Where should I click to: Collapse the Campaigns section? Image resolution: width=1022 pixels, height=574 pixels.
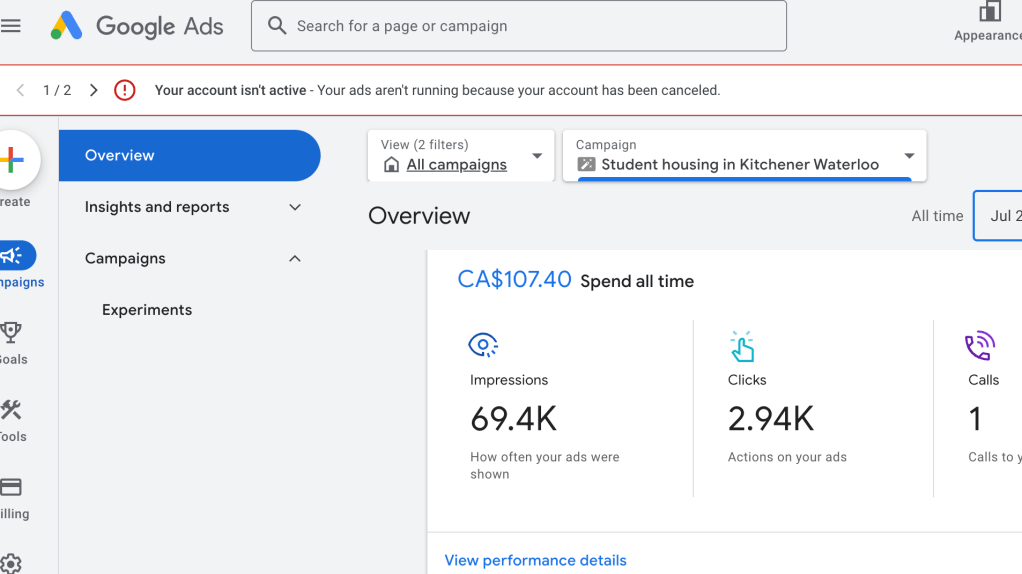pyautogui.click(x=294, y=258)
